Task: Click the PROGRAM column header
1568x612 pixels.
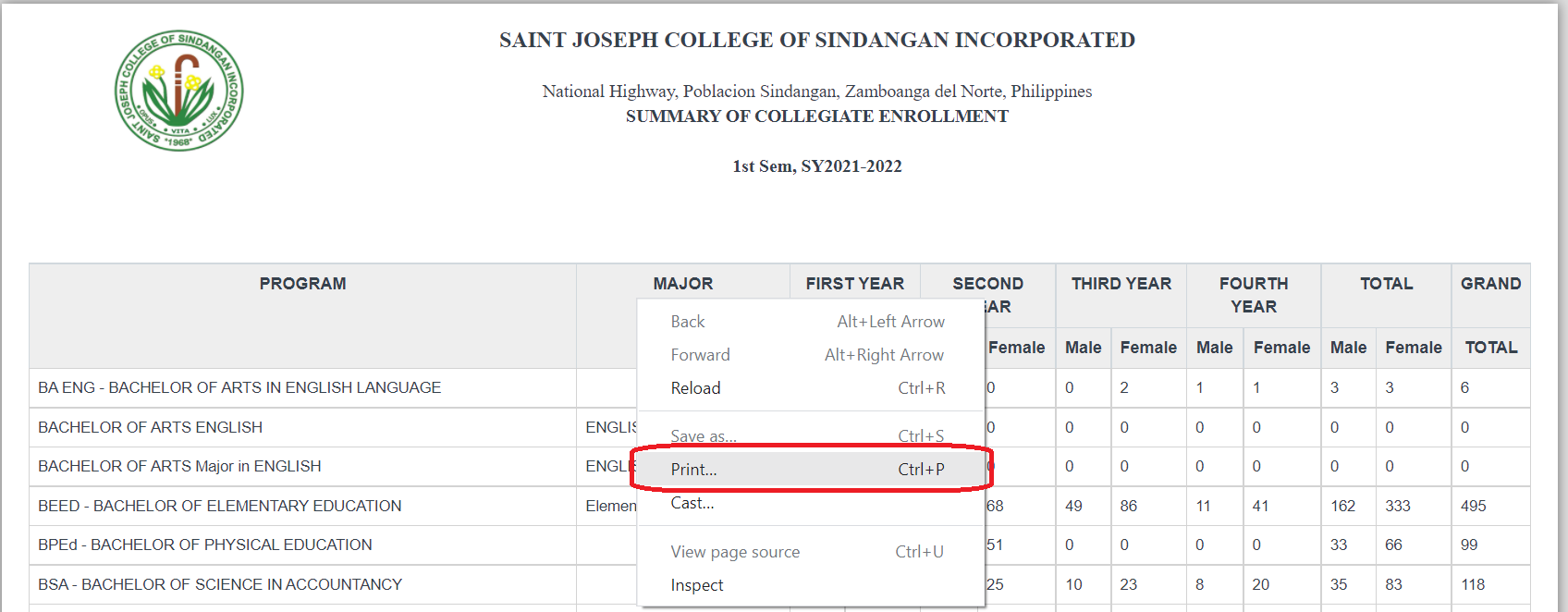Action: point(302,284)
